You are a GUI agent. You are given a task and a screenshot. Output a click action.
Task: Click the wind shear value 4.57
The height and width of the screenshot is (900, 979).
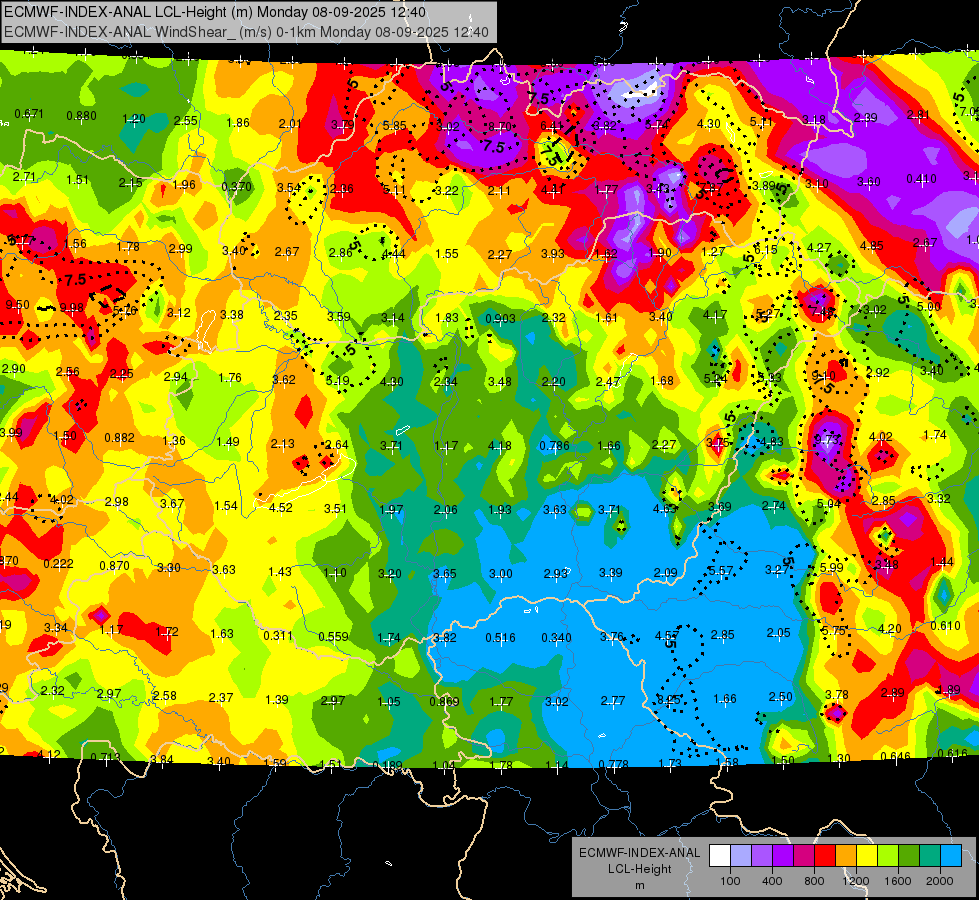click(x=666, y=636)
